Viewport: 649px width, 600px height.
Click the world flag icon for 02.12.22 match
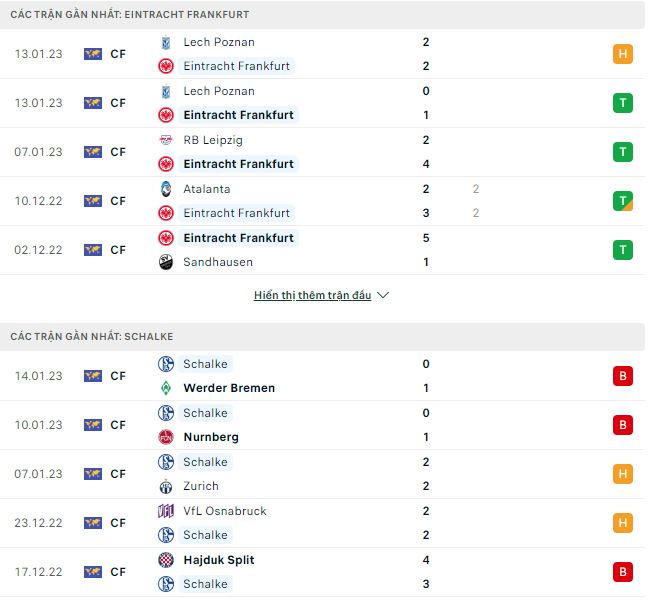93,250
